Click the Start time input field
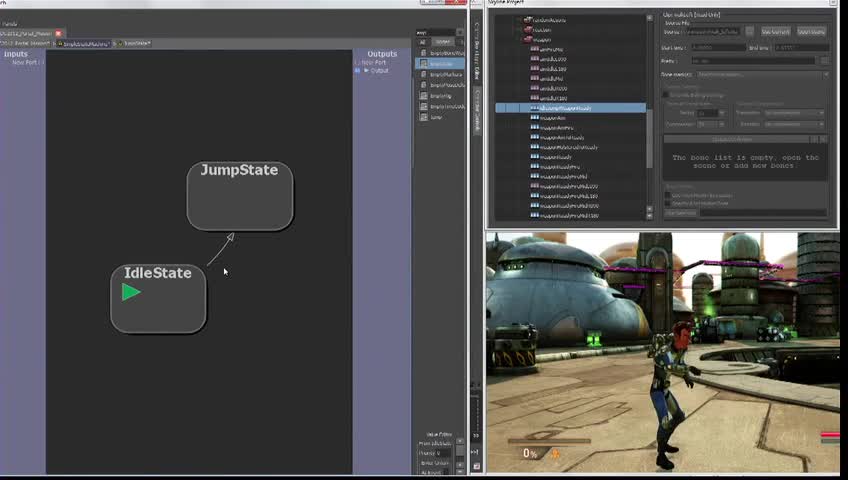 [x=718, y=48]
